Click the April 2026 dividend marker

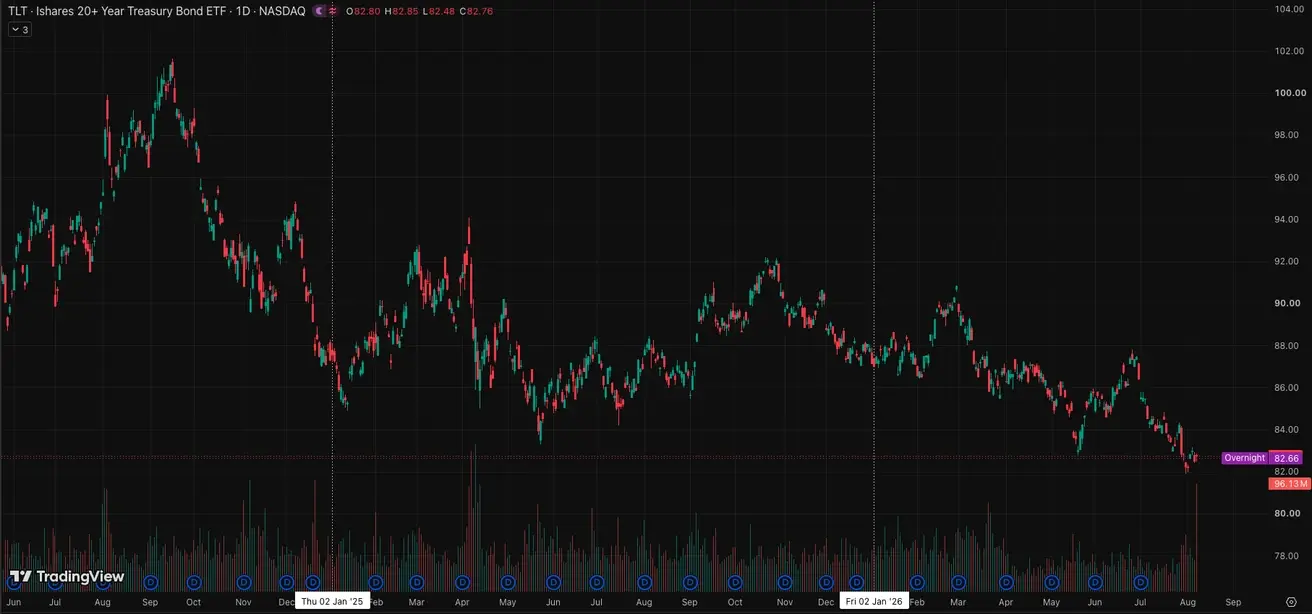pos(1006,581)
